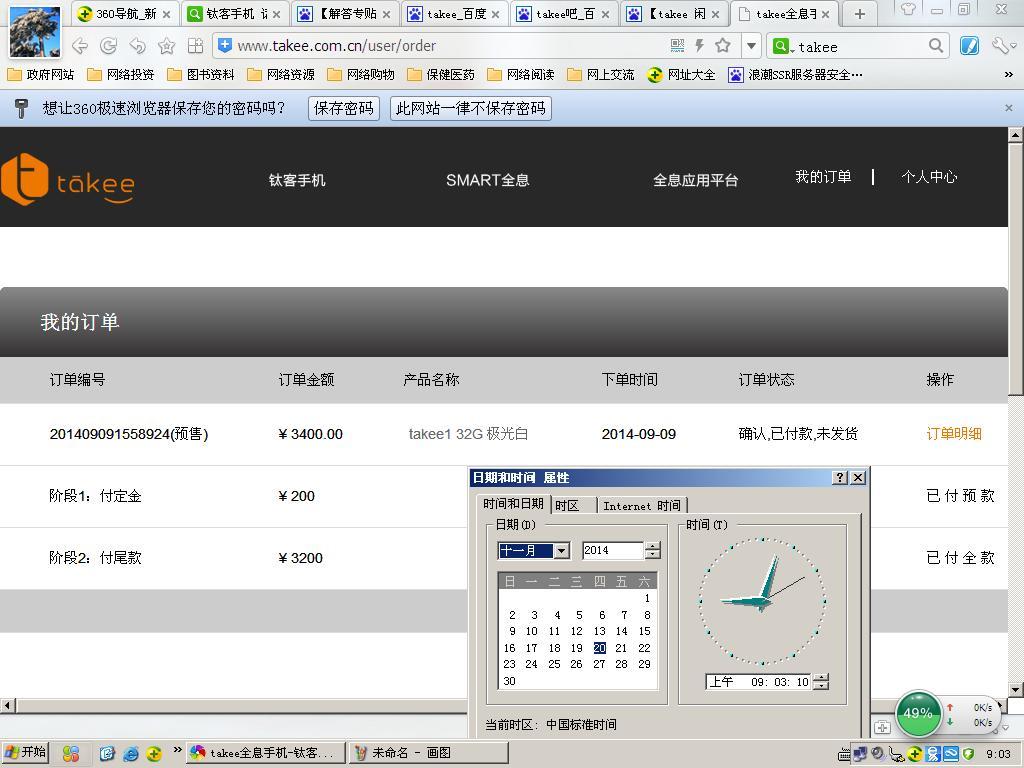Open 我的订单 link
Screen dimensions: 1024x768
point(823,177)
